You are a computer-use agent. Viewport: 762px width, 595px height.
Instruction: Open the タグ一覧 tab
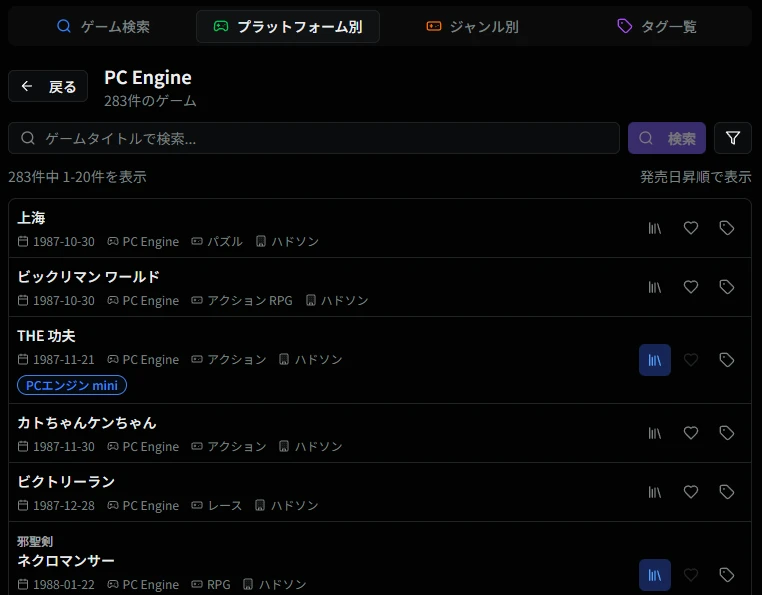(x=656, y=26)
